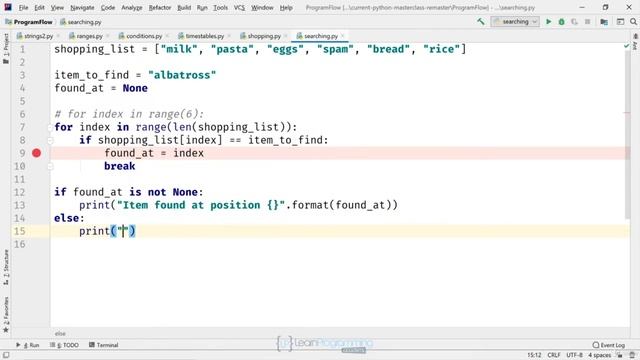Click the Ant tool window tab on right edge
This screenshot has width=640, height=360.
(635, 43)
